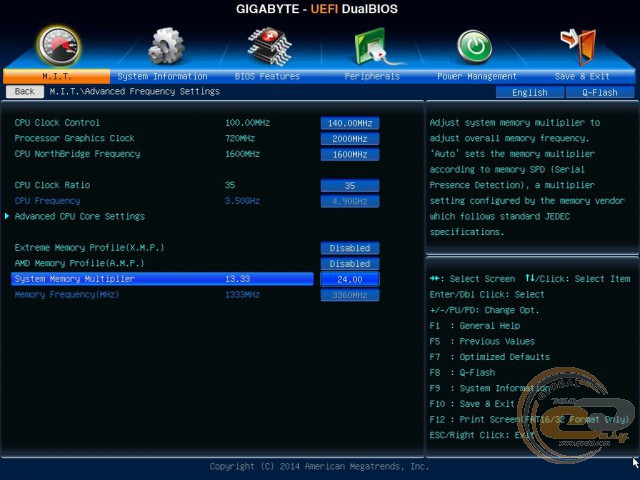Open the Extreme Memory Profile Disabled option
The image size is (640, 480).
tap(350, 248)
